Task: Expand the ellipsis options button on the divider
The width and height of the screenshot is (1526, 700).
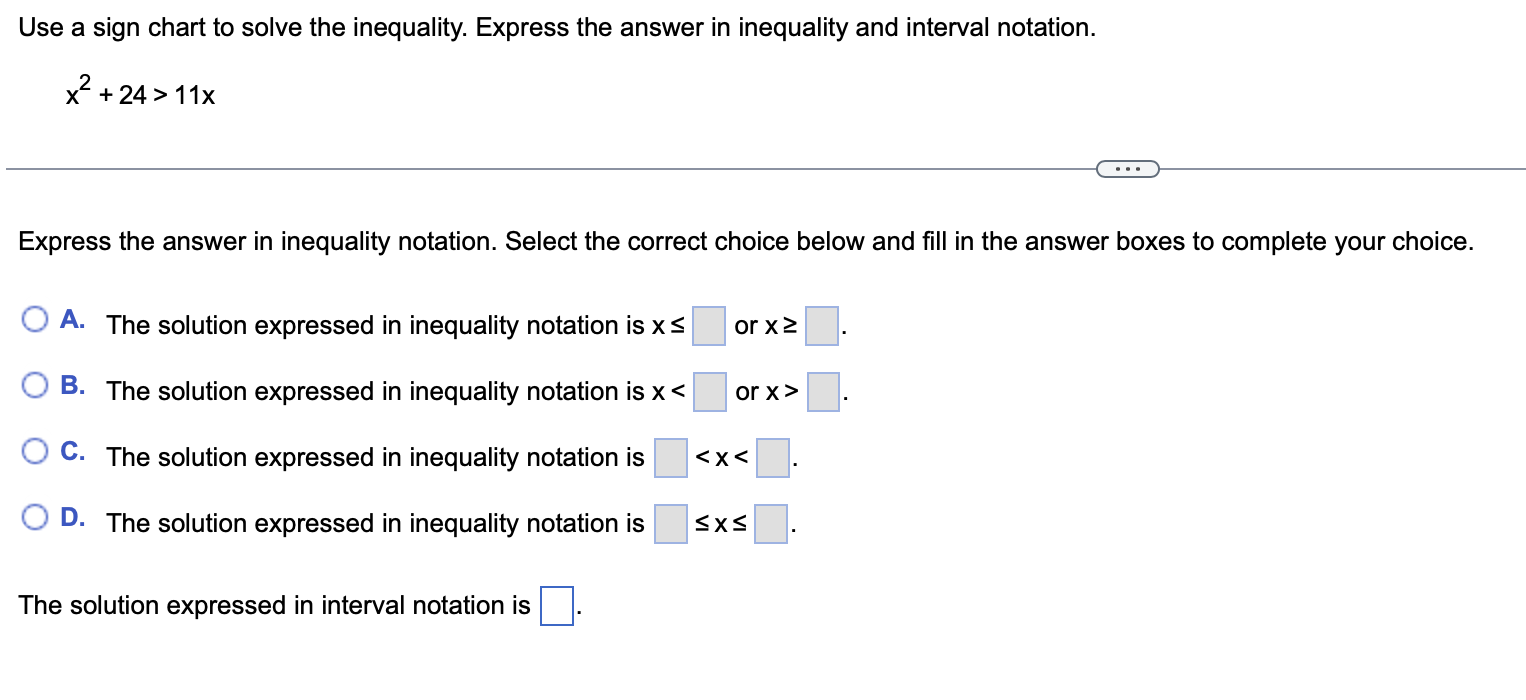Action: click(1128, 169)
